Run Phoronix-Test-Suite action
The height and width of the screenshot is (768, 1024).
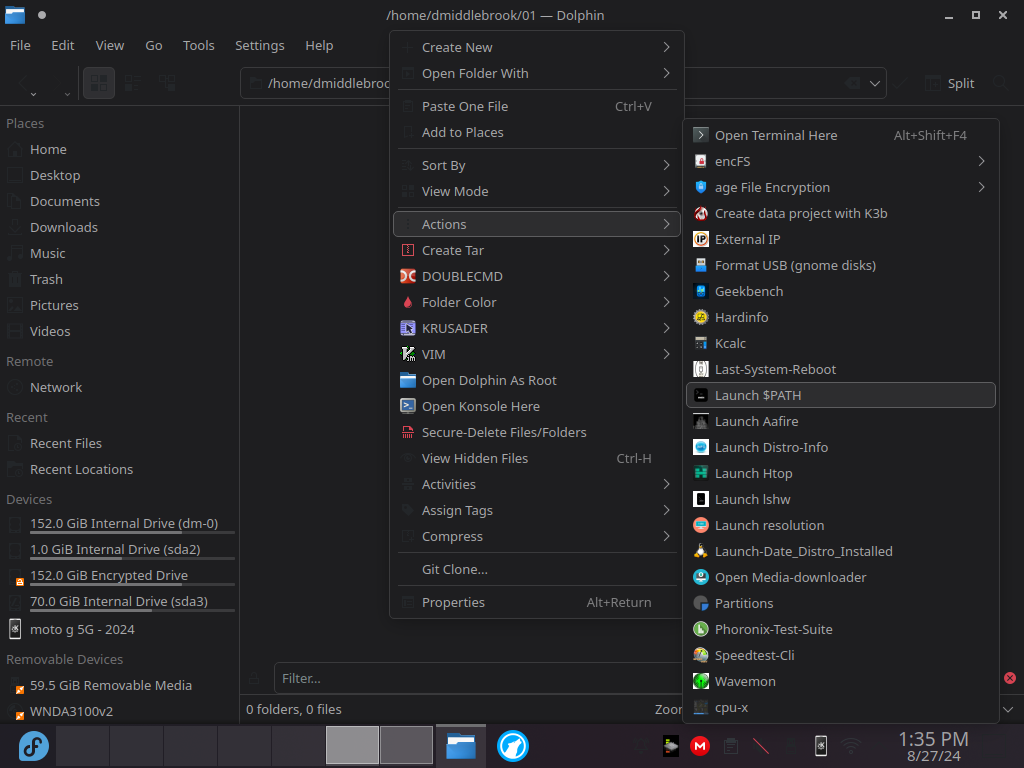(x=840, y=630)
